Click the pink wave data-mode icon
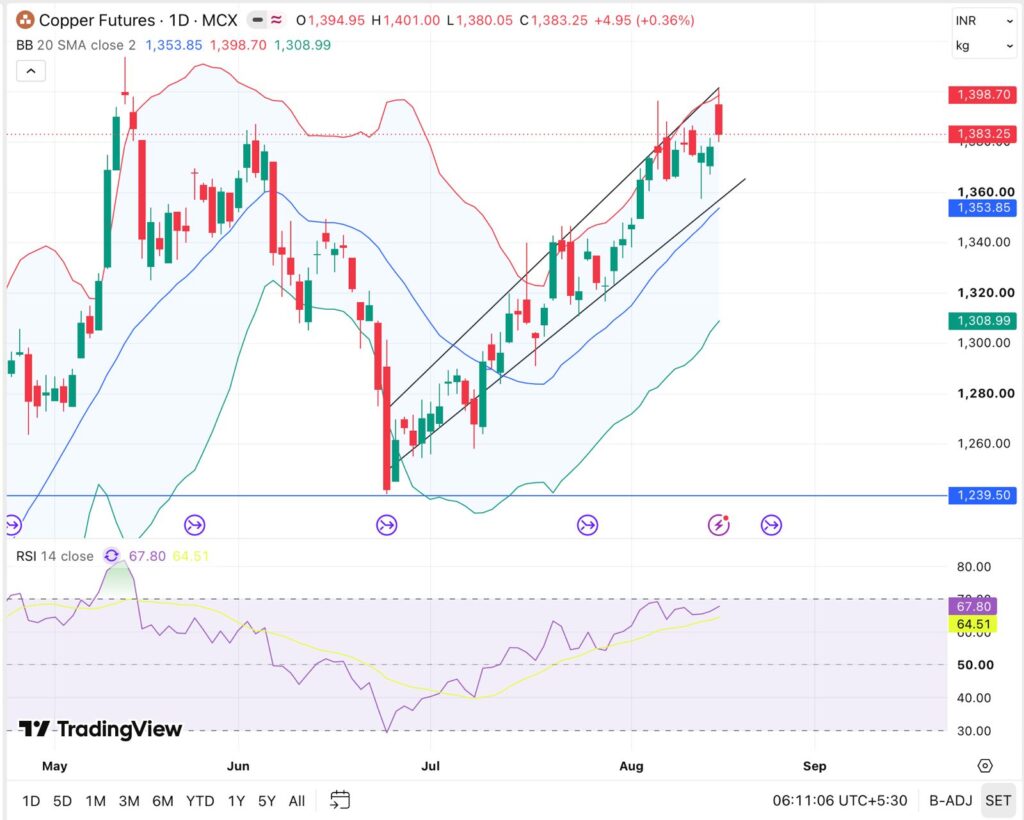This screenshot has width=1024, height=820. pyautogui.click(x=277, y=20)
